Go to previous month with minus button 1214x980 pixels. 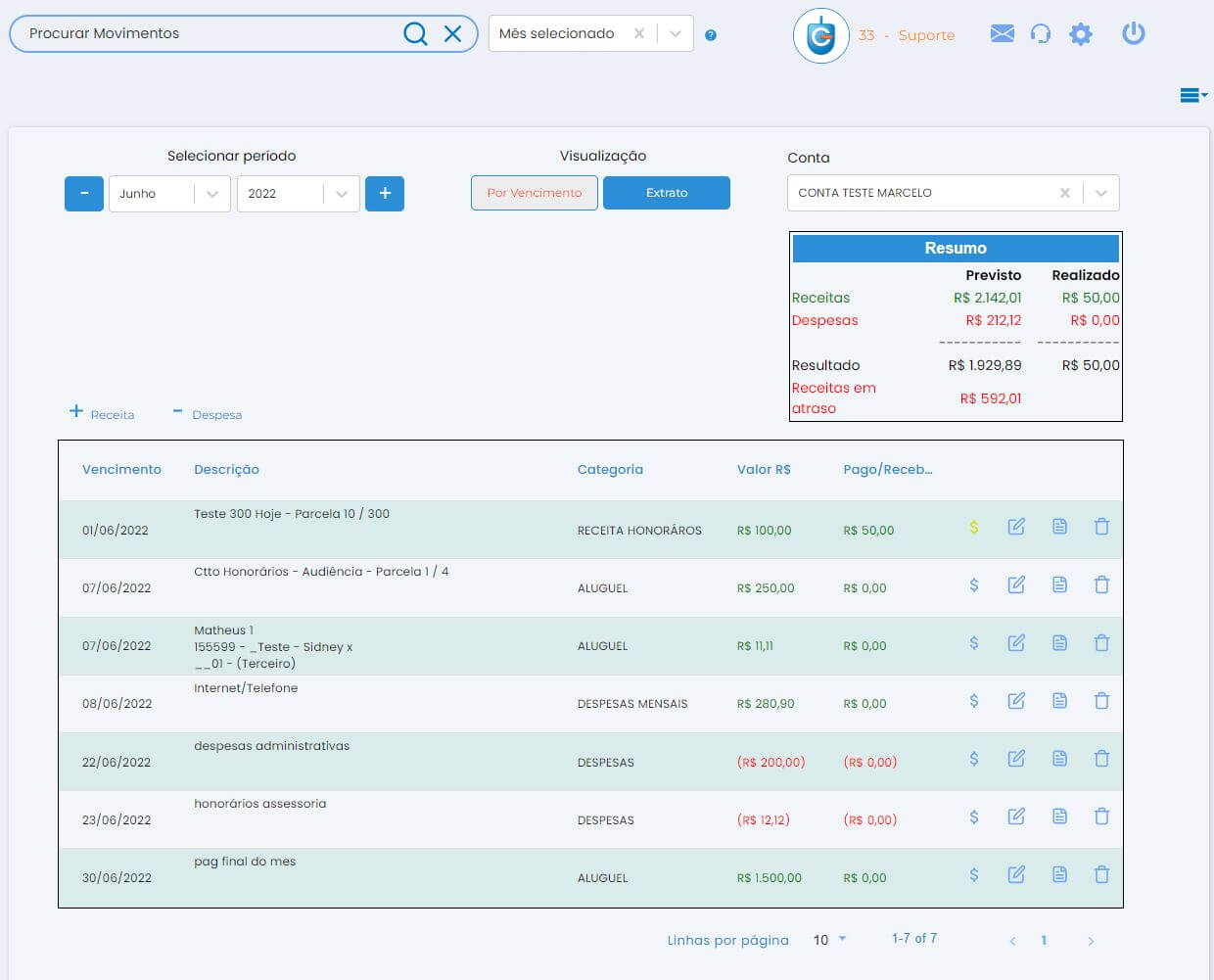84,193
